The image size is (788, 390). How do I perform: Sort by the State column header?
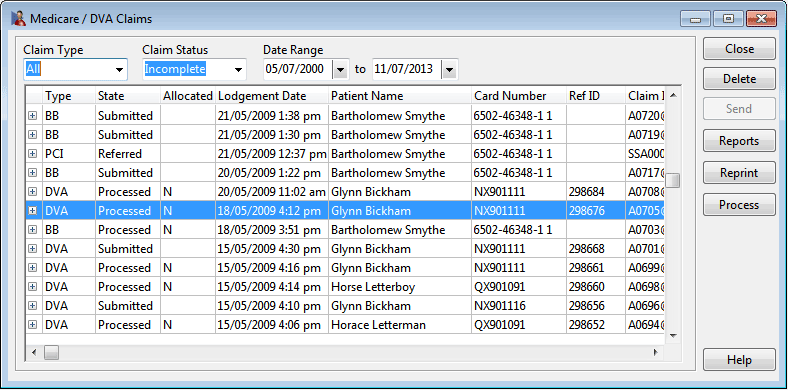128,96
